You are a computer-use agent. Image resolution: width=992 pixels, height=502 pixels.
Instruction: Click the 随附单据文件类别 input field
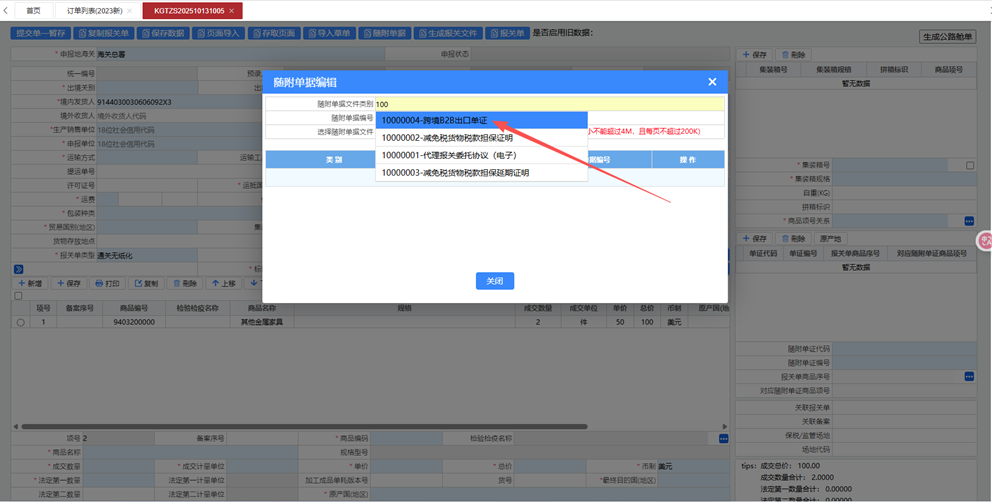pyautogui.click(x=550, y=103)
